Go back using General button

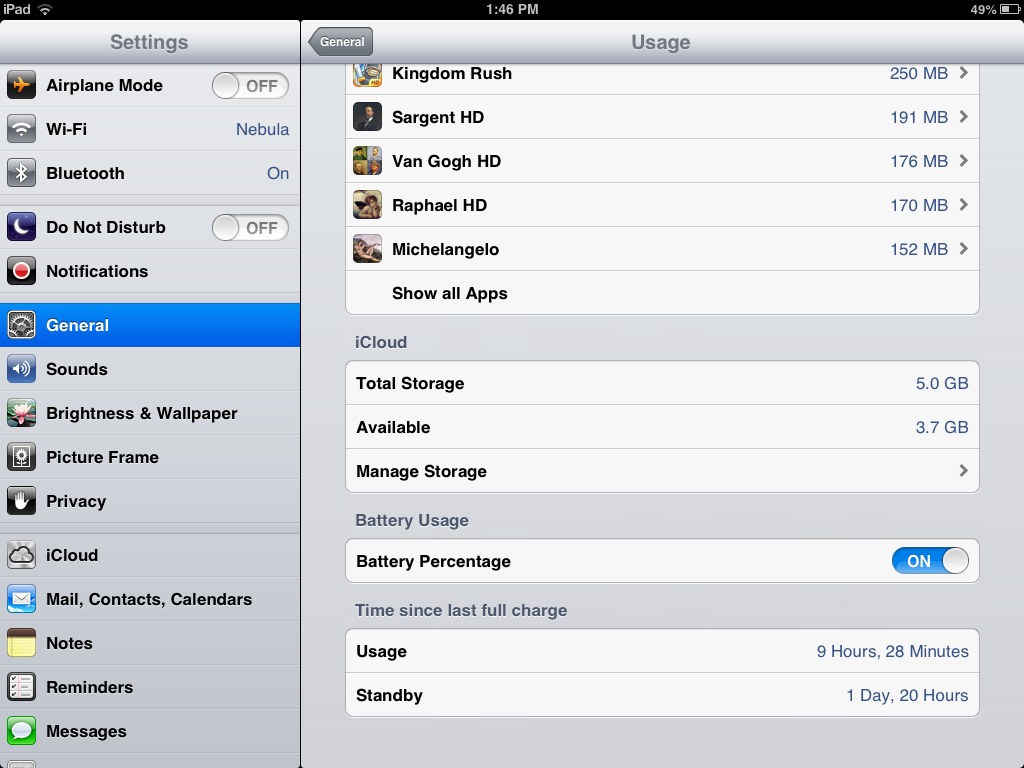point(341,42)
